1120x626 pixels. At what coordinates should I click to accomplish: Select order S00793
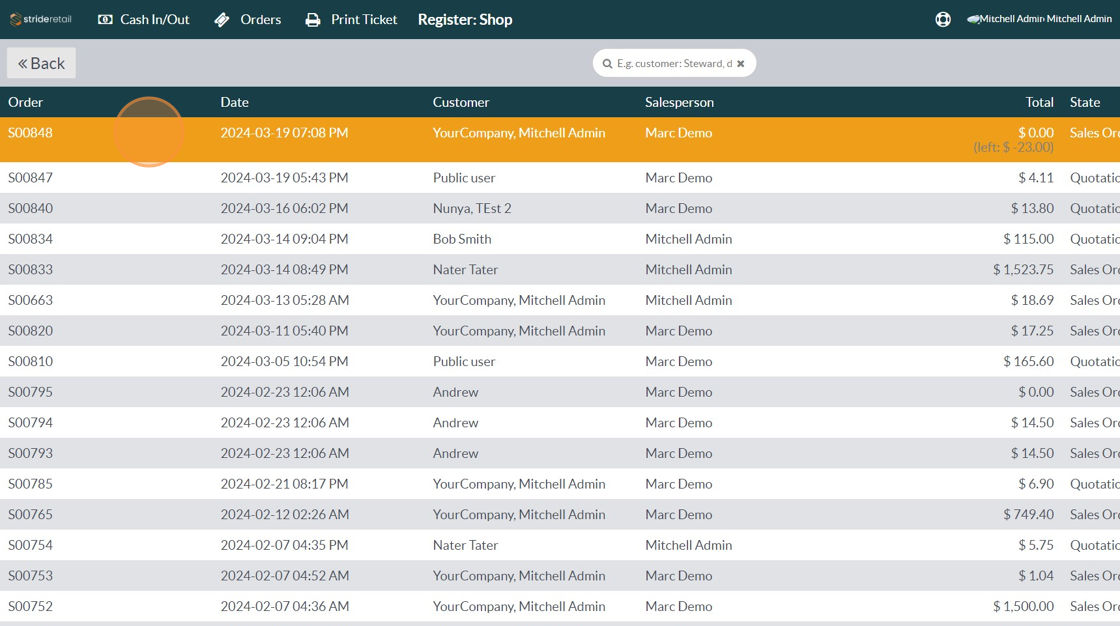pos(560,453)
